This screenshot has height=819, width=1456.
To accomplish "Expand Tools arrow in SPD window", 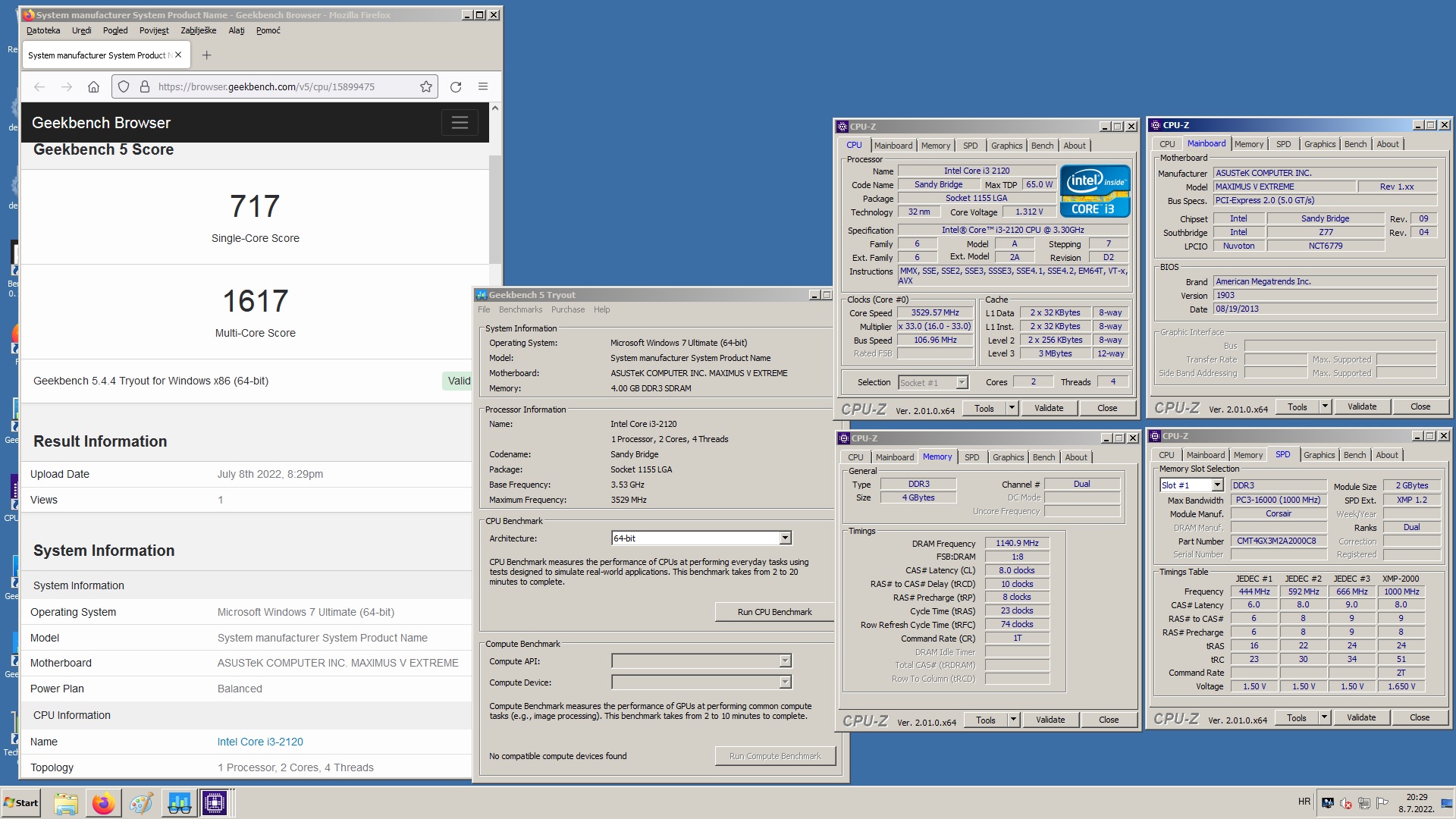I will click(1324, 717).
